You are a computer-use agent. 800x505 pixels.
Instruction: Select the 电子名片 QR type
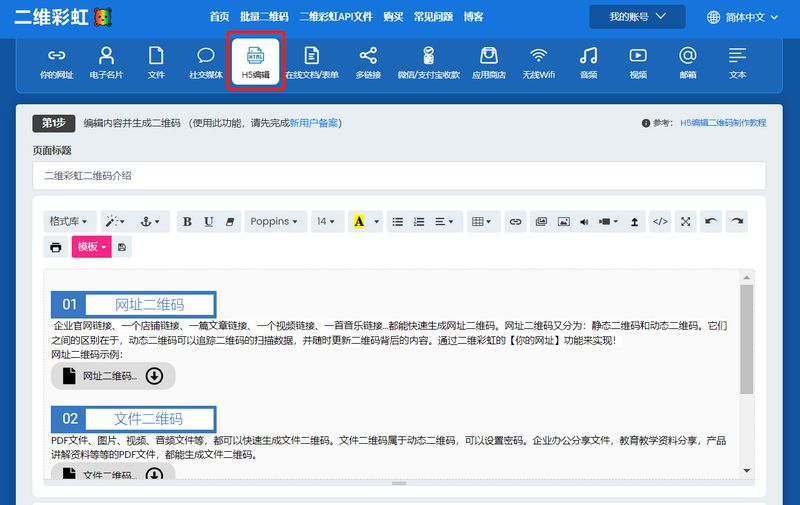106,63
